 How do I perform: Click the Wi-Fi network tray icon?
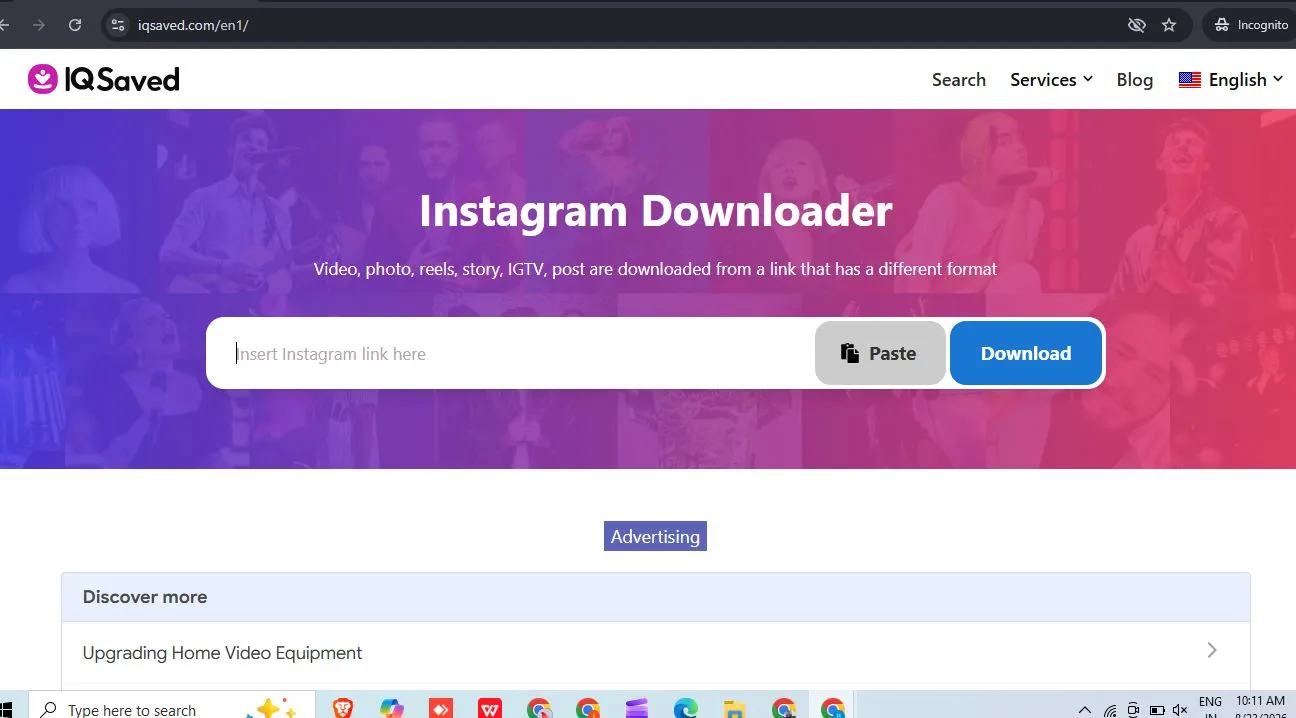click(1110, 710)
